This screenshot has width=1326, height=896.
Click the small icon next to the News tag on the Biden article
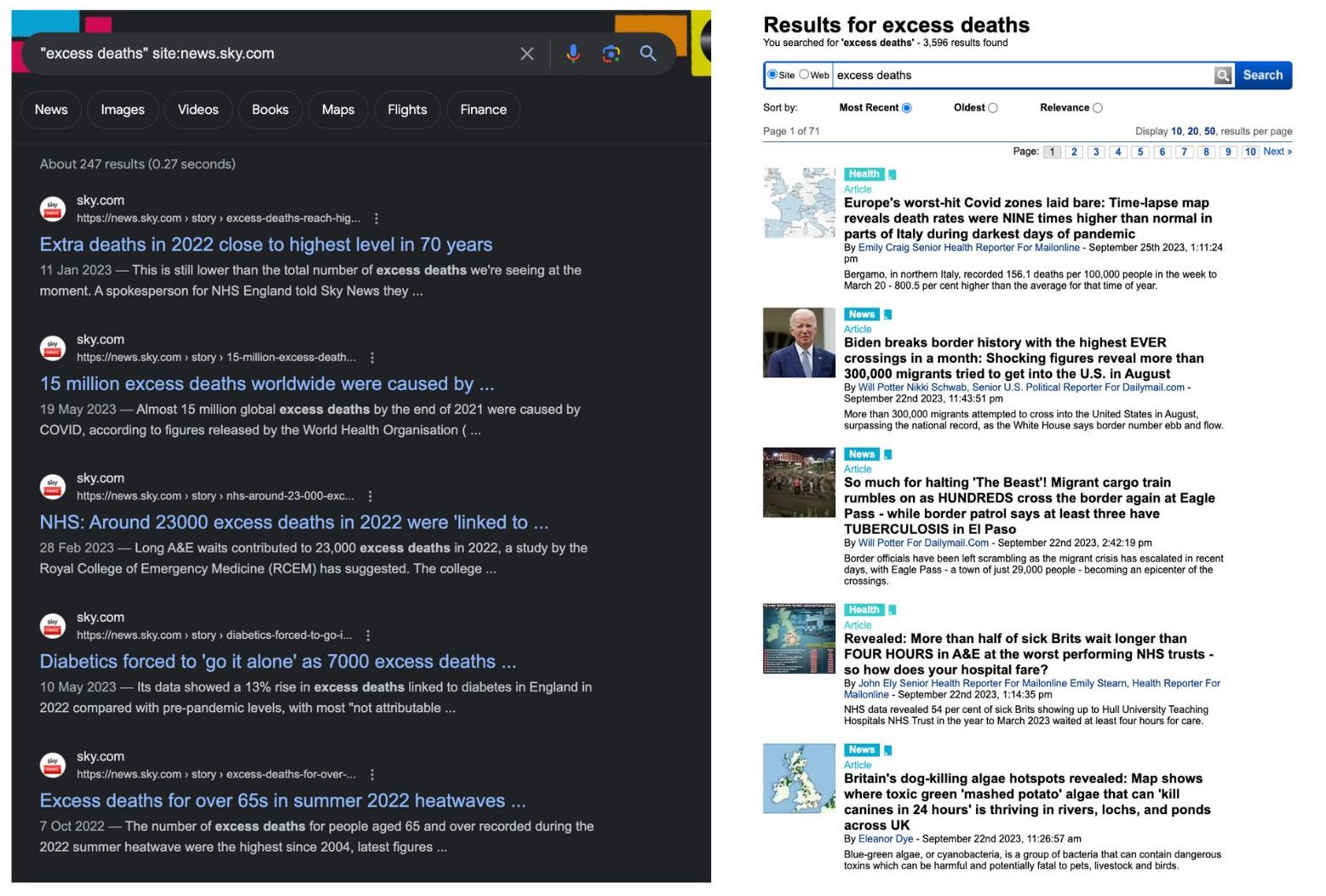[x=887, y=315]
